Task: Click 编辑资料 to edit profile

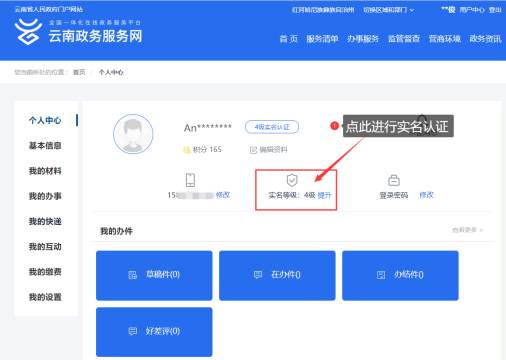Action: pyautogui.click(x=273, y=150)
